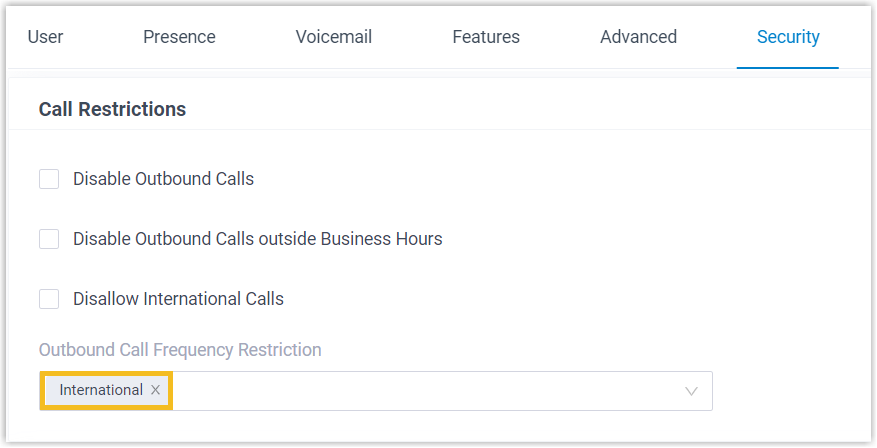Click the "Disable Outbound Calls outside Business Hours" text
This screenshot has width=877, height=448.
pyautogui.click(x=257, y=239)
